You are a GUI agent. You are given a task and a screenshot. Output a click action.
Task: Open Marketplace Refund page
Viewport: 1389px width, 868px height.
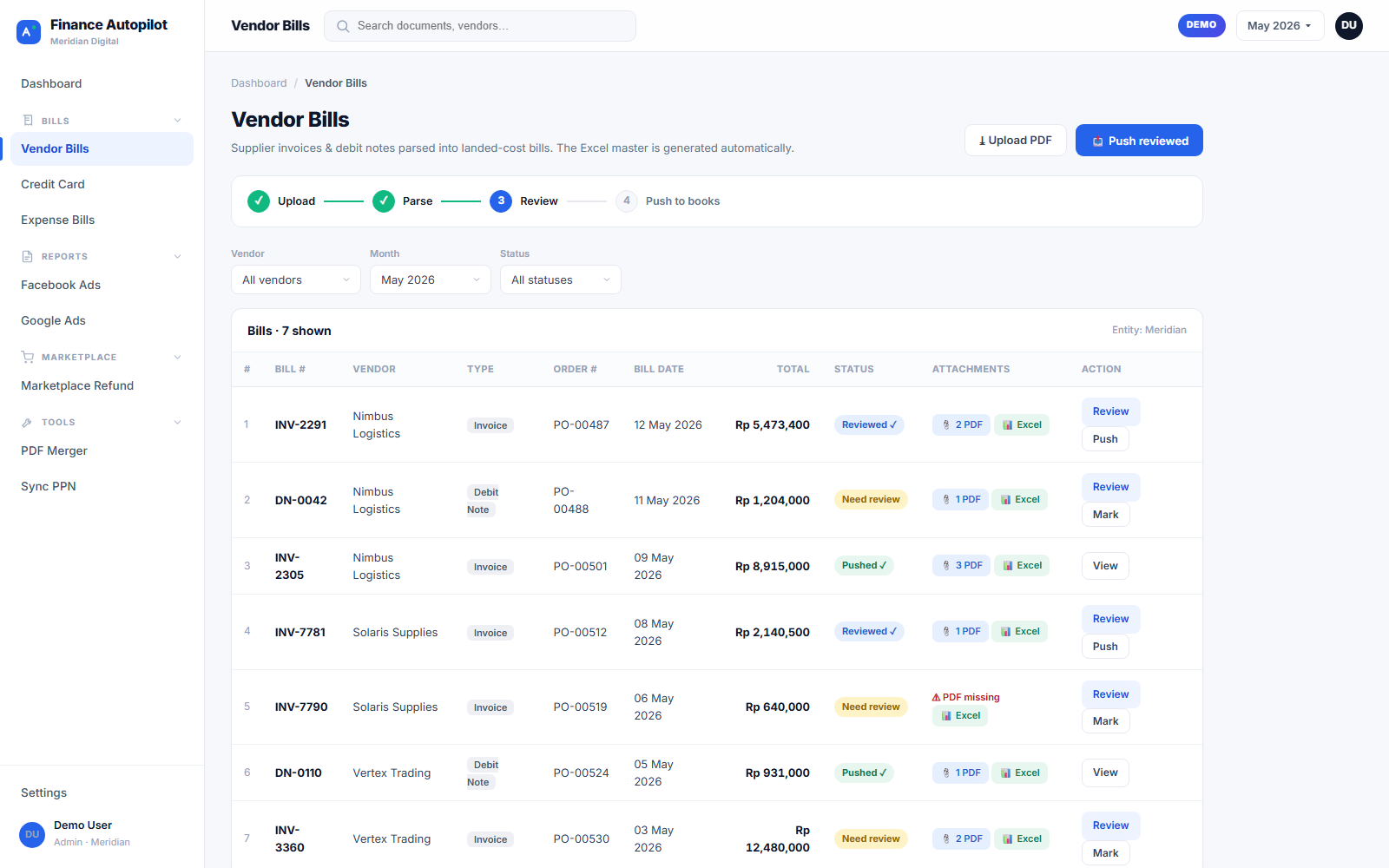(102, 385)
